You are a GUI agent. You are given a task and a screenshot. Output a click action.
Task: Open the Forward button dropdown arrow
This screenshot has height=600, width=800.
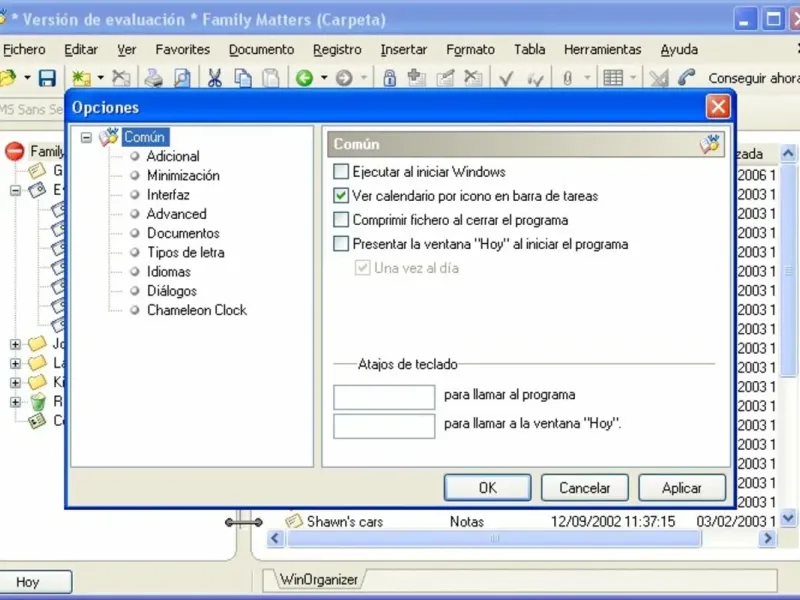364,78
